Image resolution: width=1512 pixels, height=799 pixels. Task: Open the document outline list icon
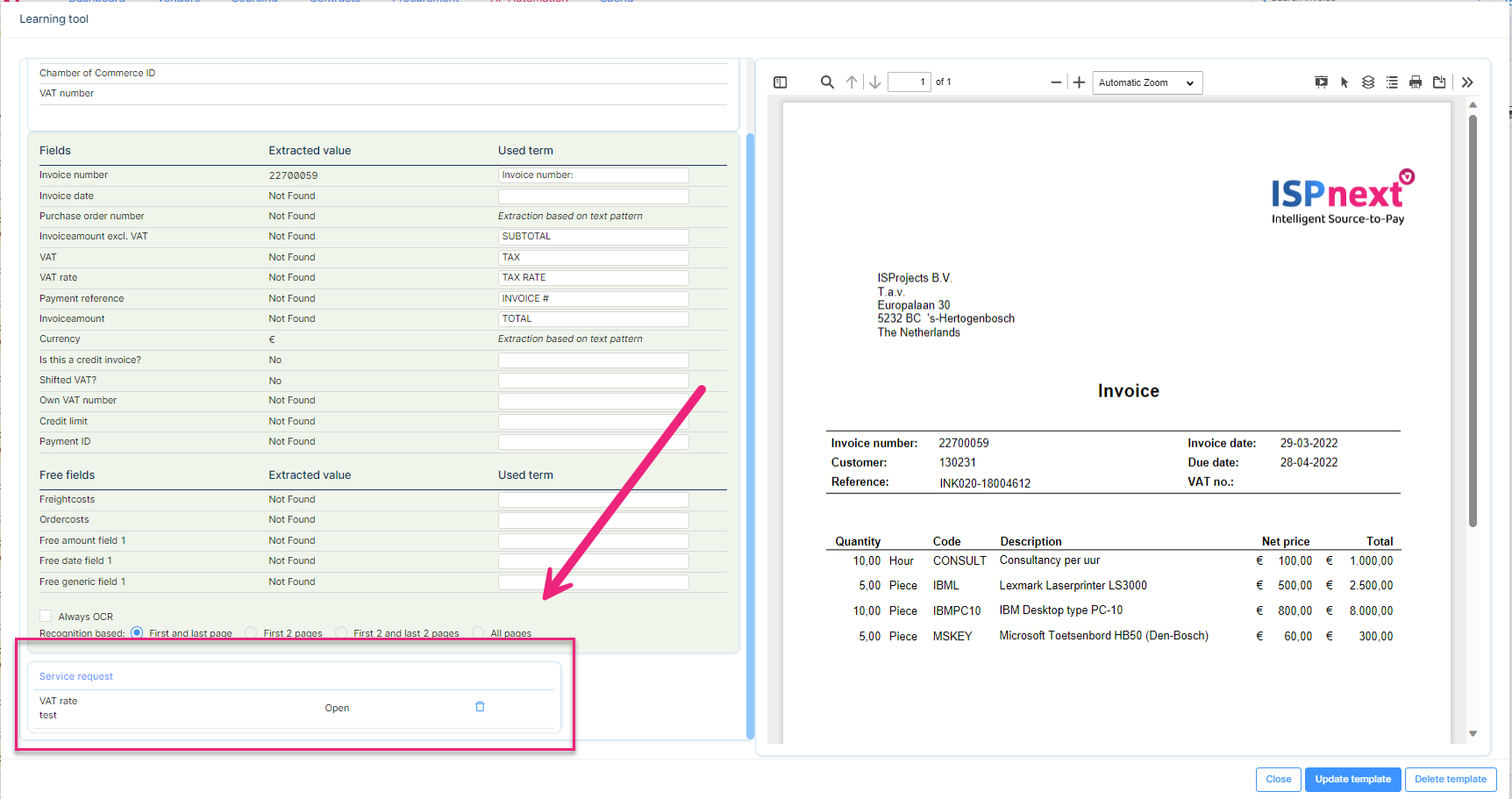pos(1392,82)
